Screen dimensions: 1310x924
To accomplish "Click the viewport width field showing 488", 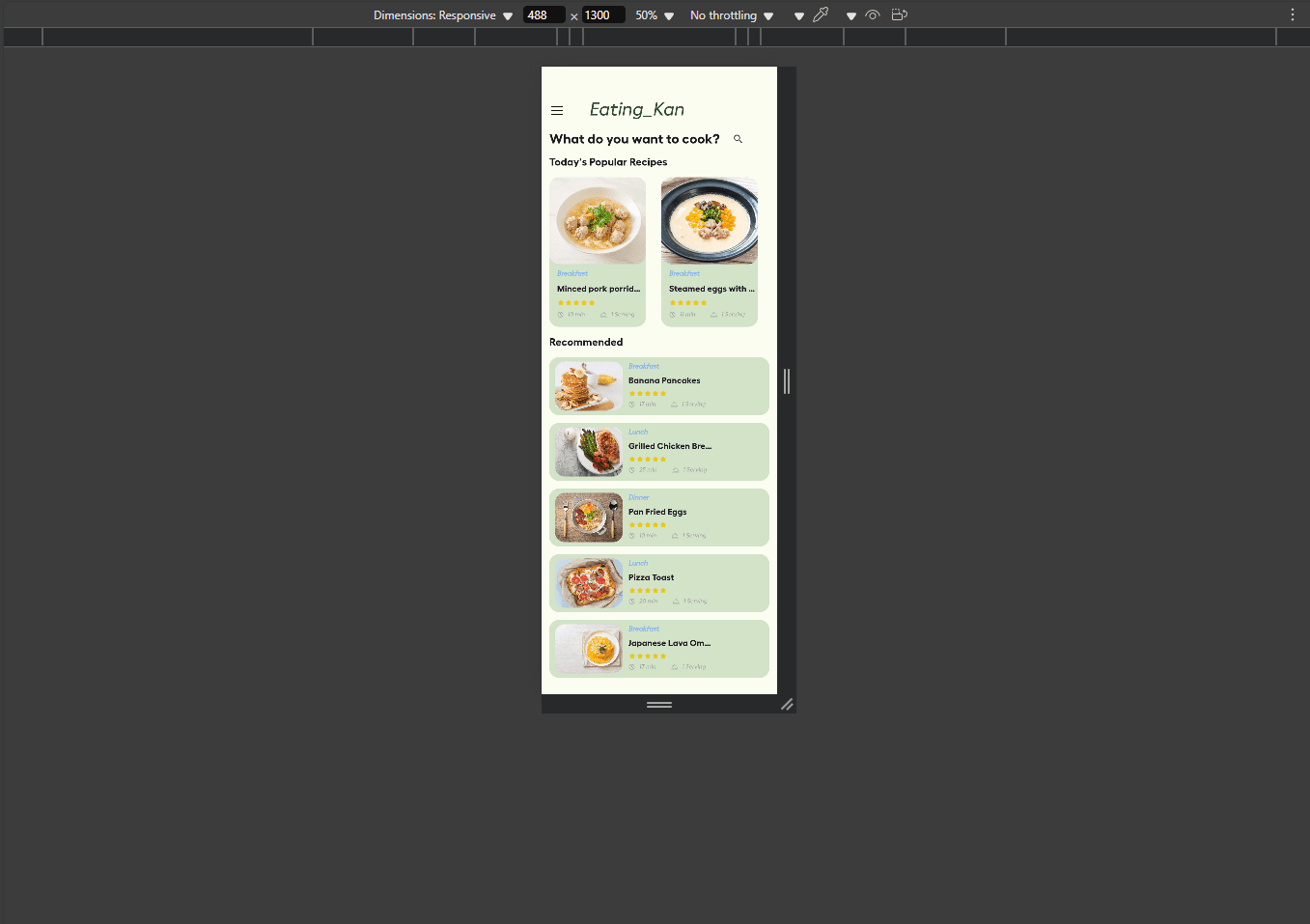I will click(544, 15).
